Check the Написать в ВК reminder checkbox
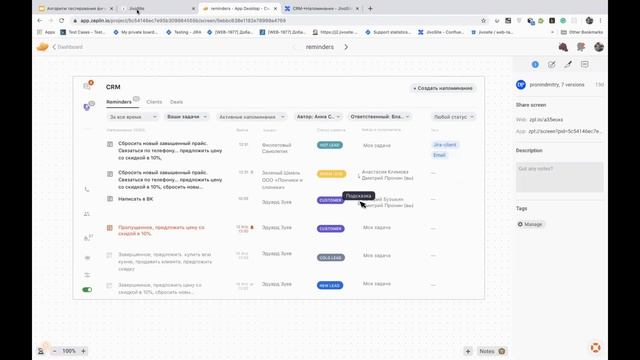The width and height of the screenshot is (640, 360). tap(110, 199)
